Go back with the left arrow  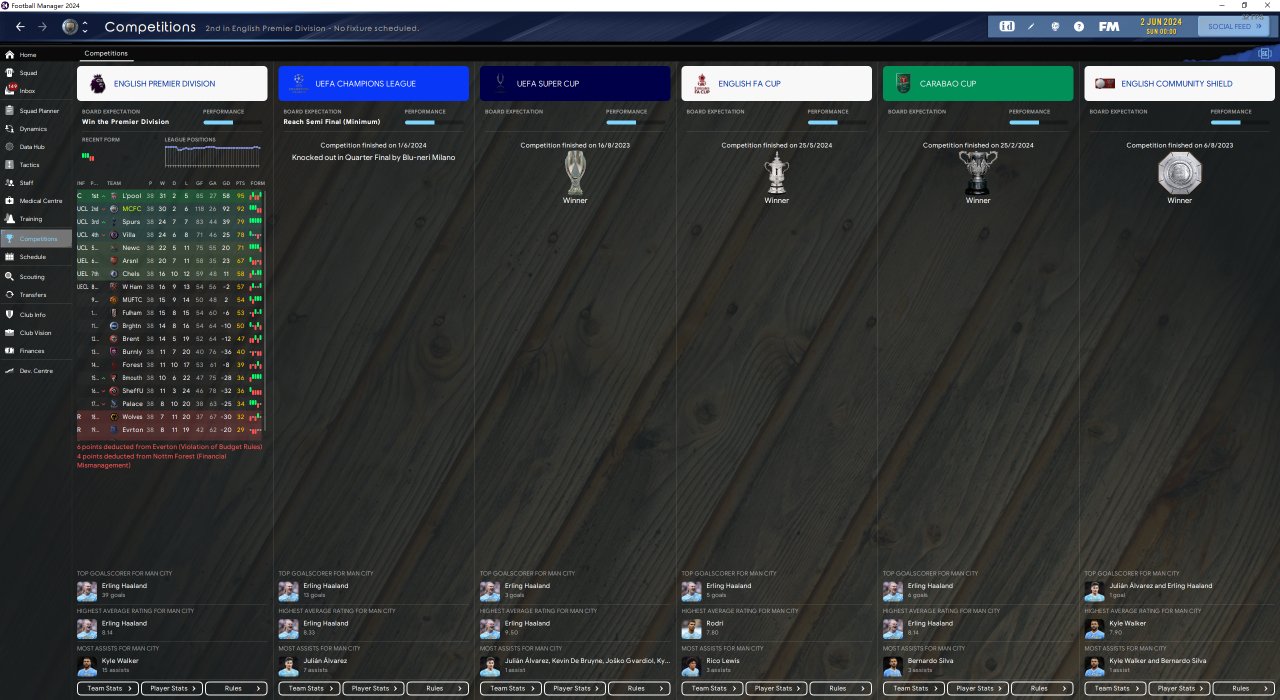point(20,27)
